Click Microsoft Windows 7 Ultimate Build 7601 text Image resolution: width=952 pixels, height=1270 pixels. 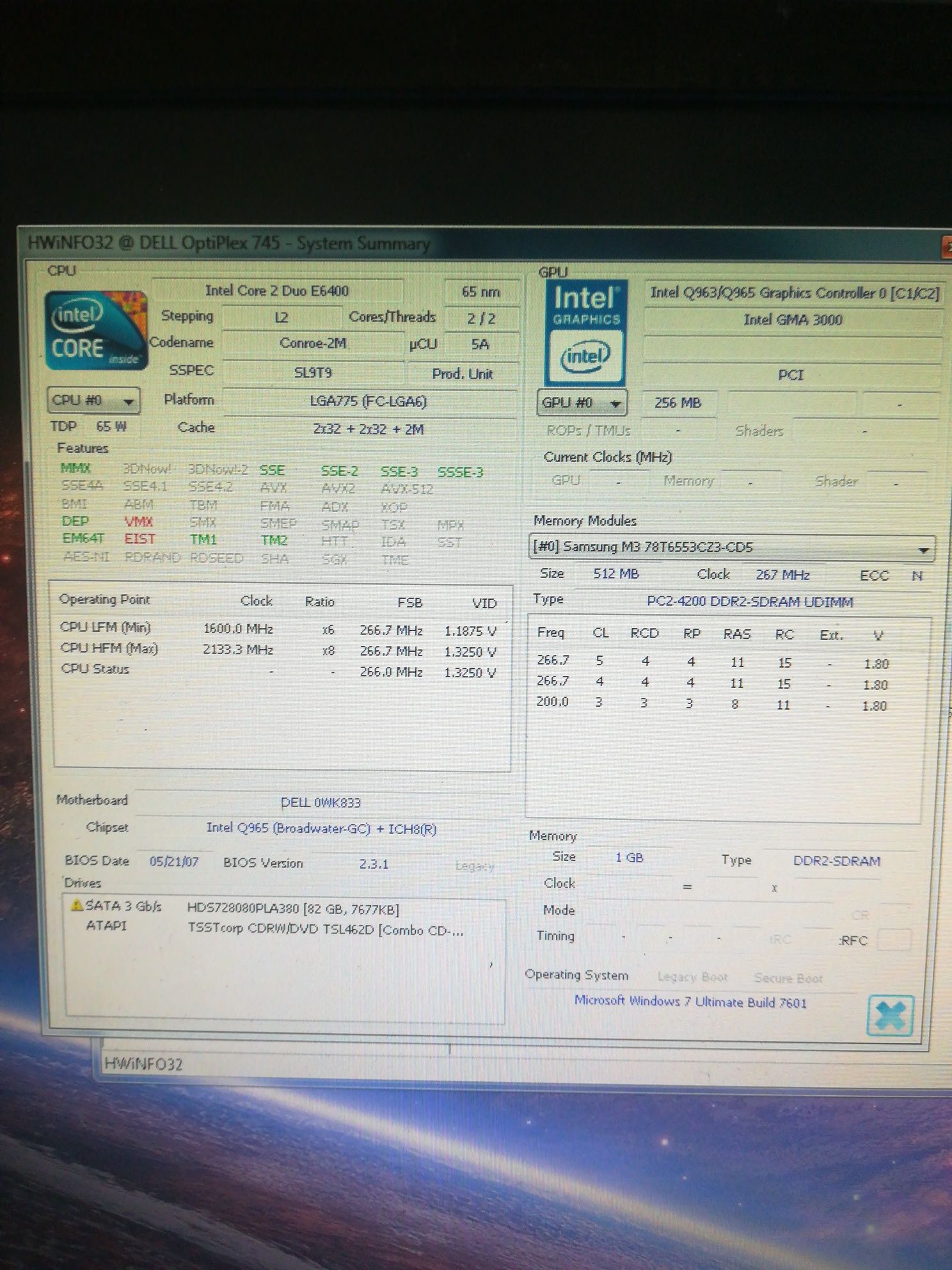[x=690, y=1001]
